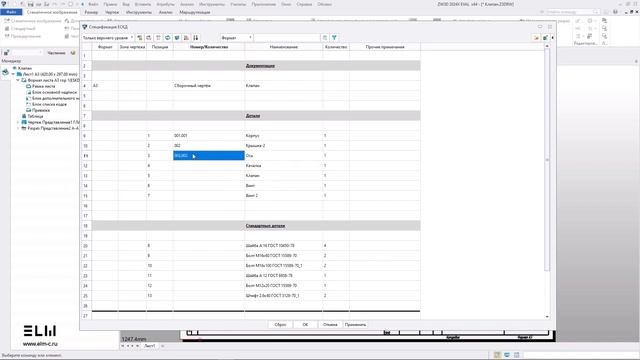This screenshot has width=640, height=360.
Task: Click the 'Сборочный чертёж' cell
Action: coord(209,86)
